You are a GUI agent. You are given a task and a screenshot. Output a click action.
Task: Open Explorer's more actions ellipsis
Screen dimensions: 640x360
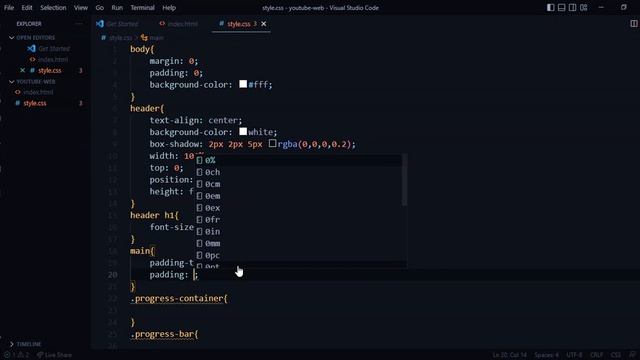point(79,24)
